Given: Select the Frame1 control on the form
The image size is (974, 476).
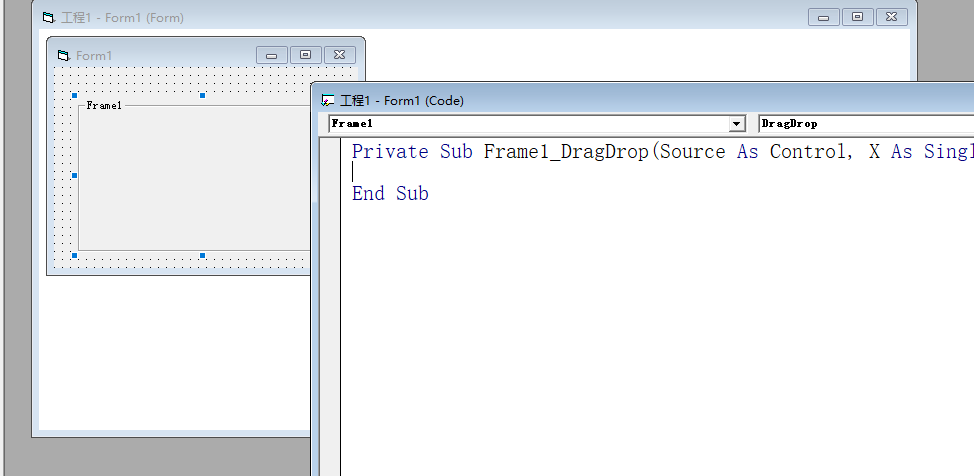Looking at the screenshot, I should [194, 180].
